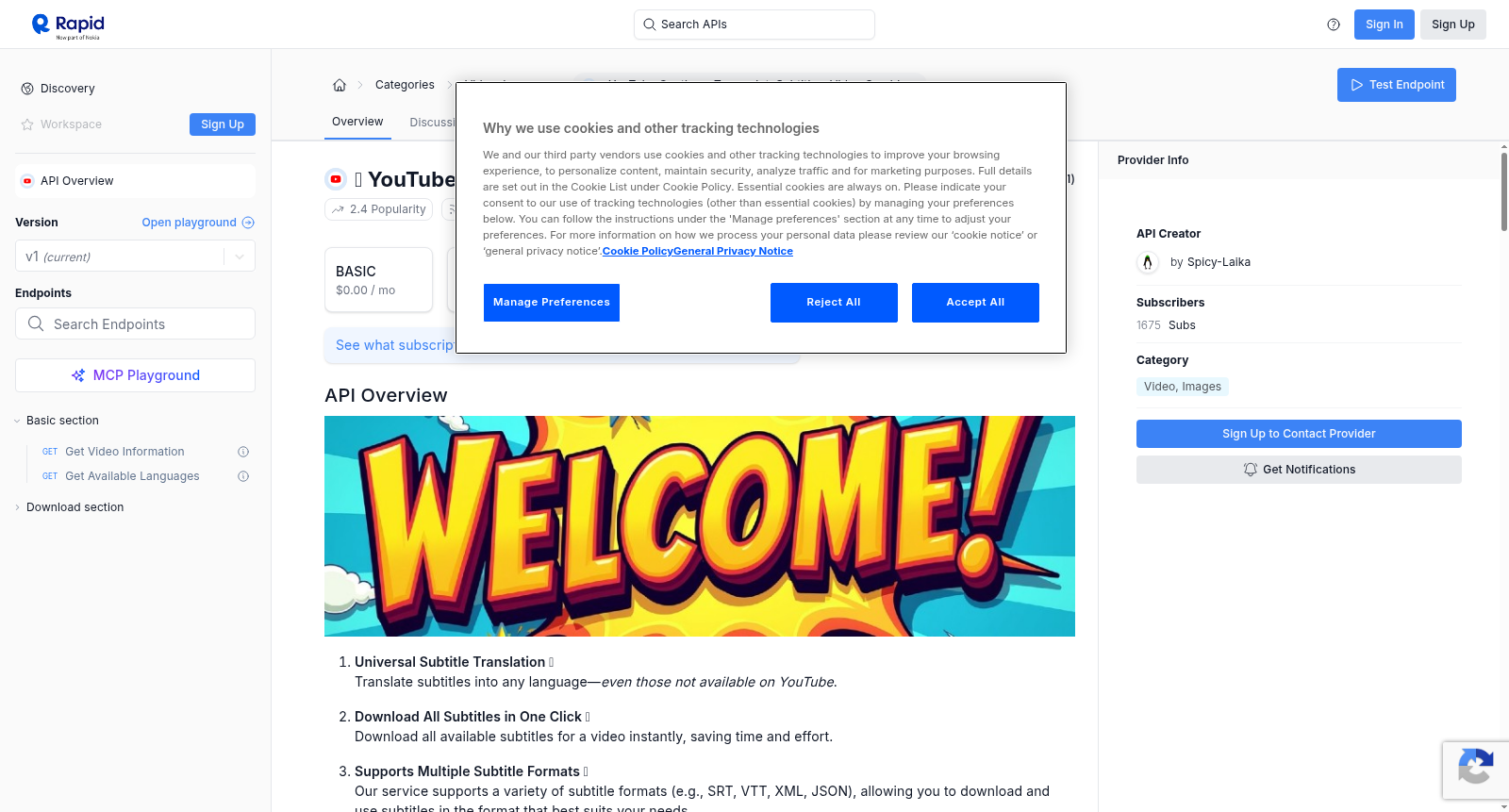
Task: Click the Welcome banner image
Action: point(700,526)
